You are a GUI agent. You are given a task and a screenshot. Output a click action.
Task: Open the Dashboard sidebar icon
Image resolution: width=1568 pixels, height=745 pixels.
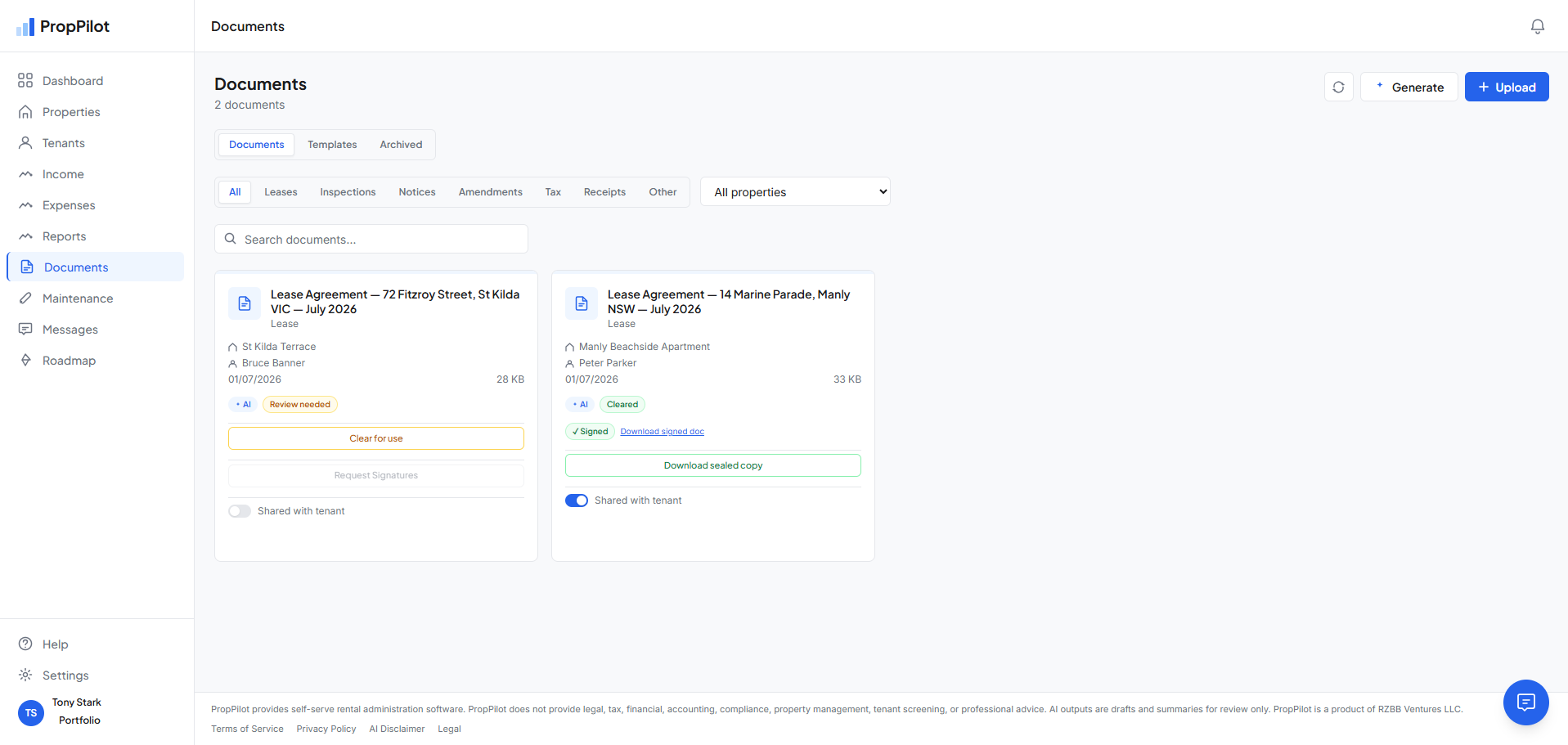click(25, 80)
